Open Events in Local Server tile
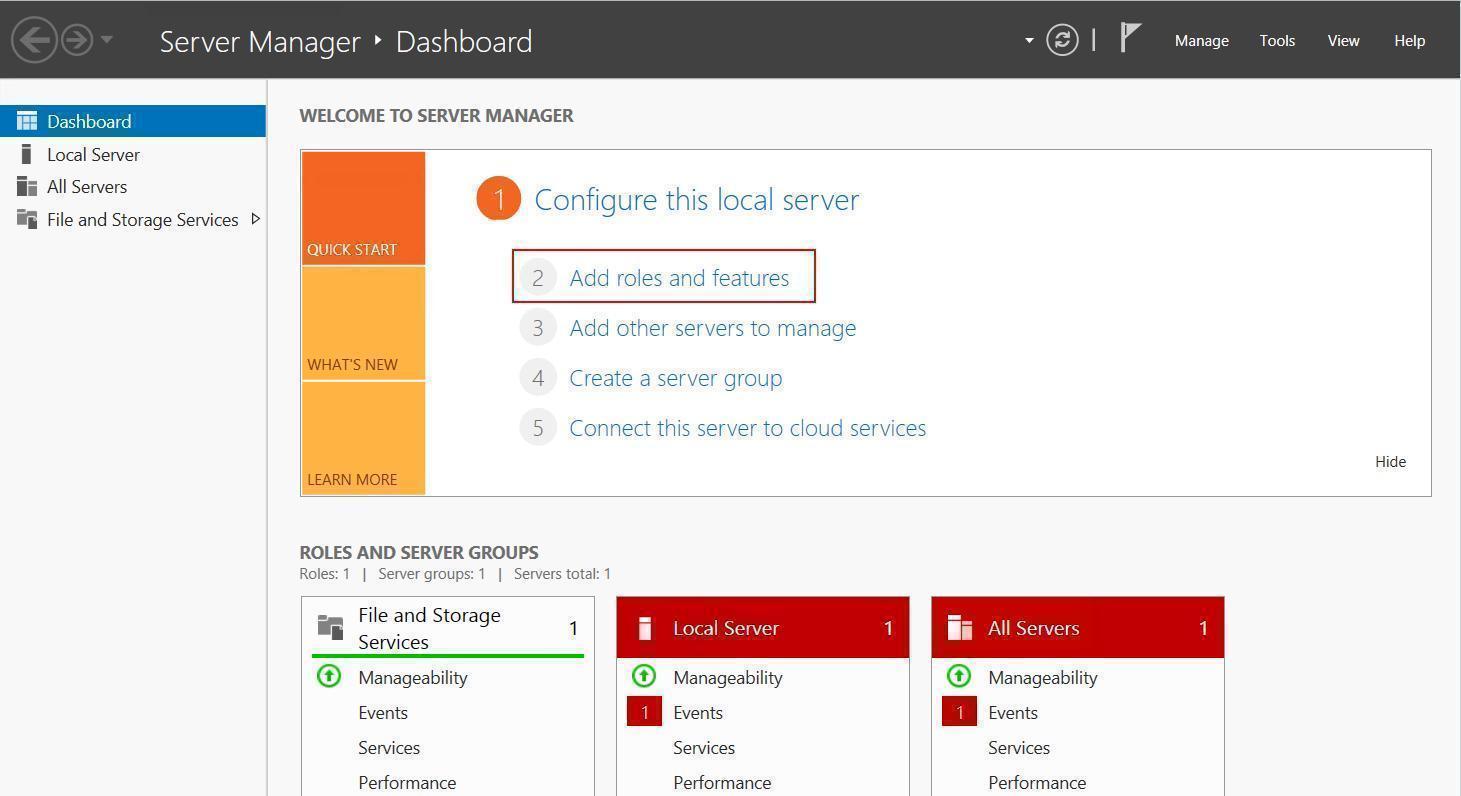 pyautogui.click(x=698, y=712)
